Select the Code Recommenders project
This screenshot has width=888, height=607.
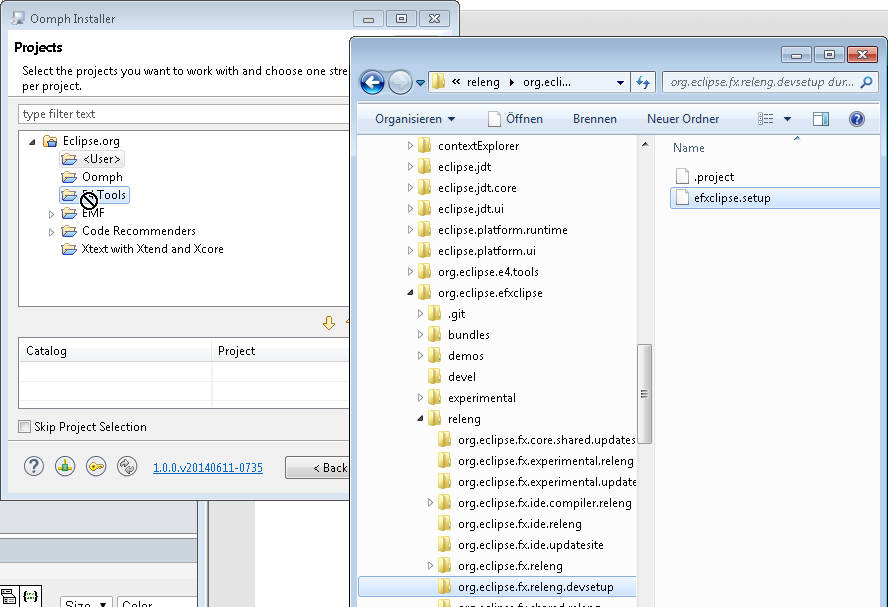pos(129,231)
